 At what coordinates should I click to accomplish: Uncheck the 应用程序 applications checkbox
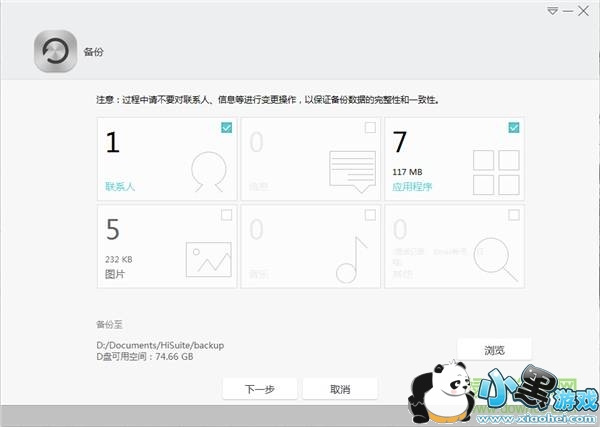coord(514,127)
